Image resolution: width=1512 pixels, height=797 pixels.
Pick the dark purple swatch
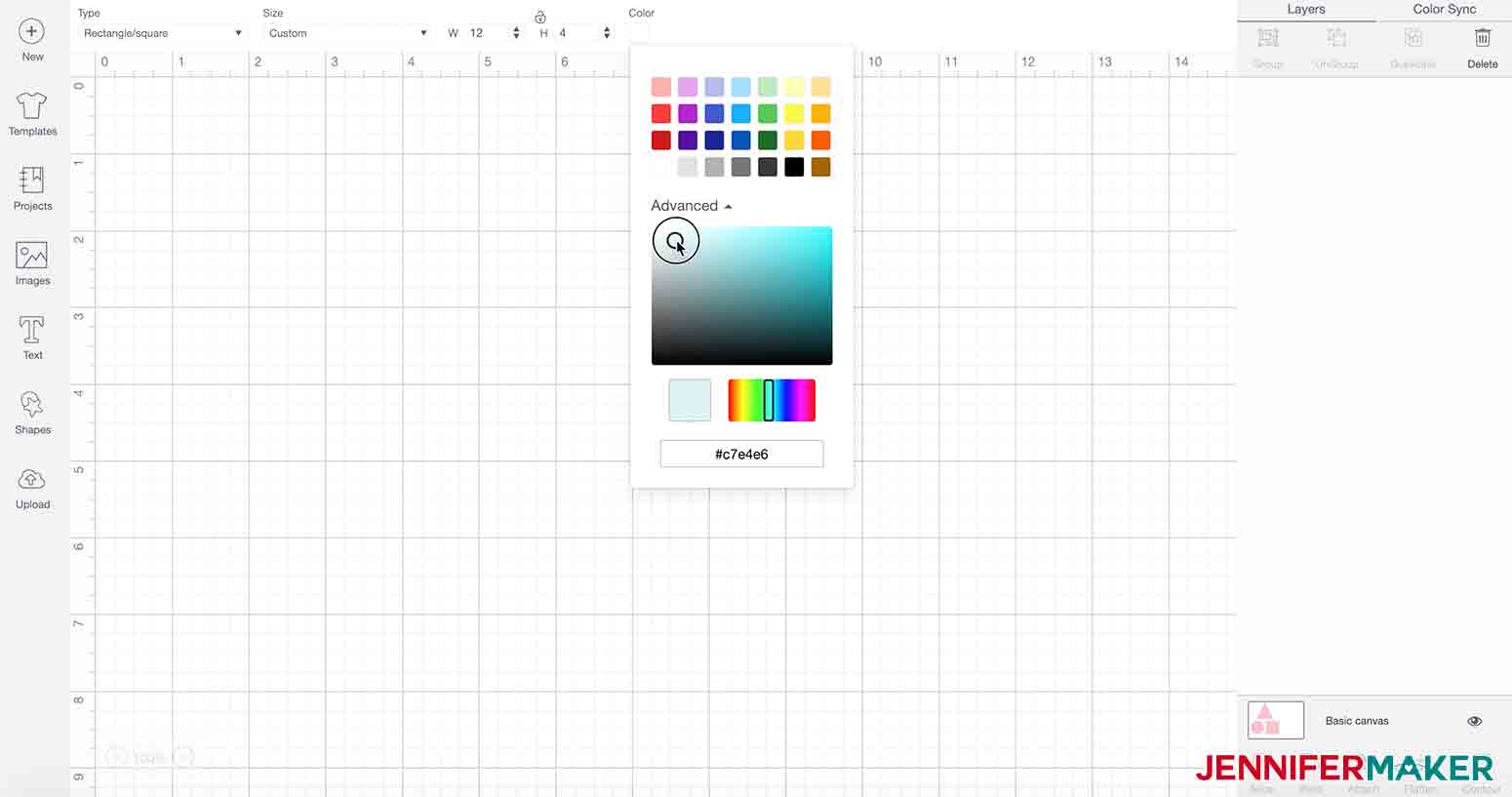(x=688, y=140)
